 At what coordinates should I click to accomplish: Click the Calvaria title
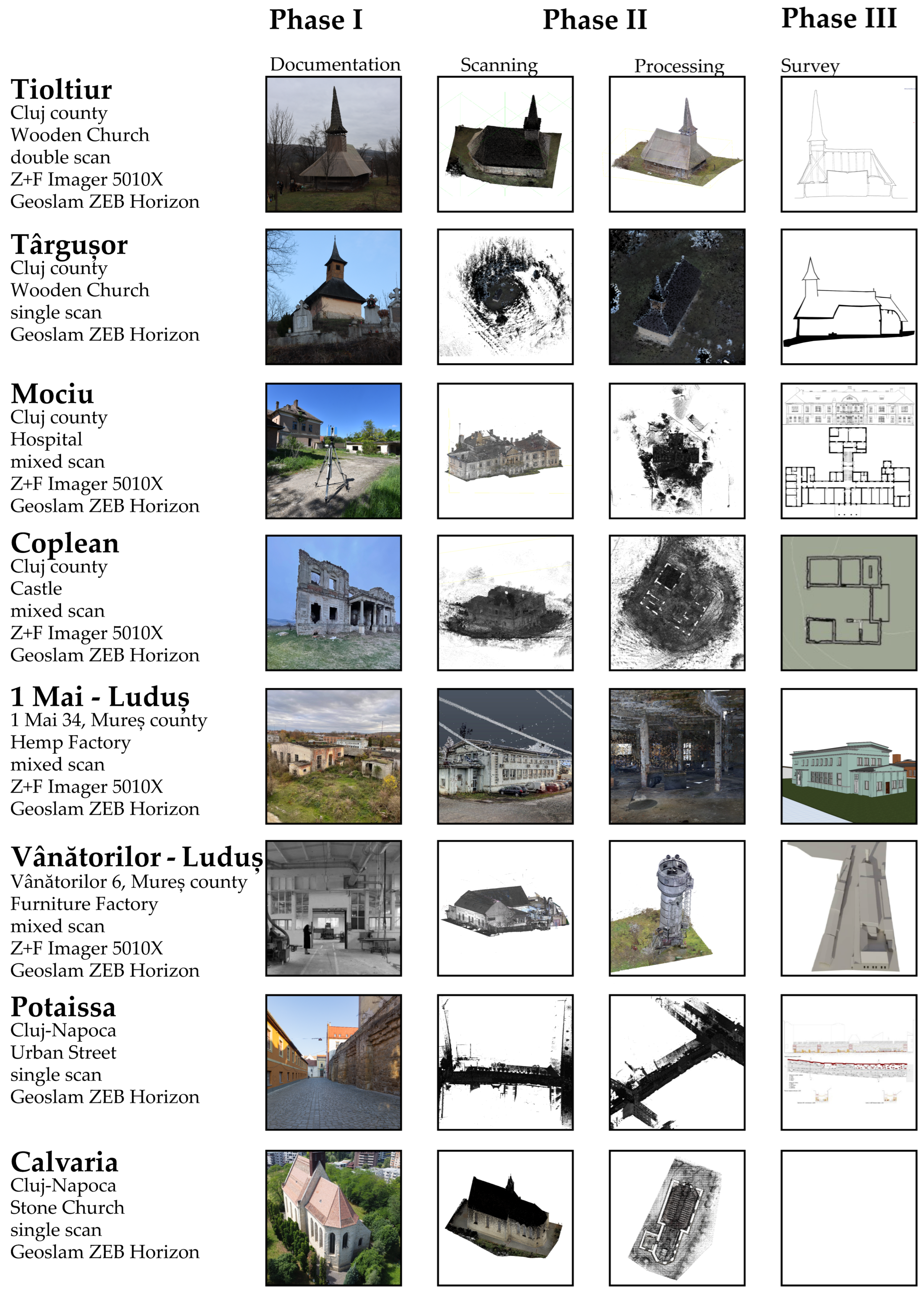click(64, 1162)
